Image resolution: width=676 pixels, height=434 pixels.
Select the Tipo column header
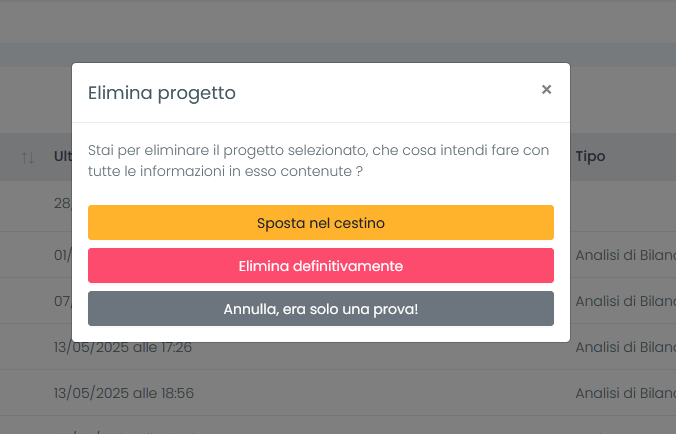pos(590,156)
